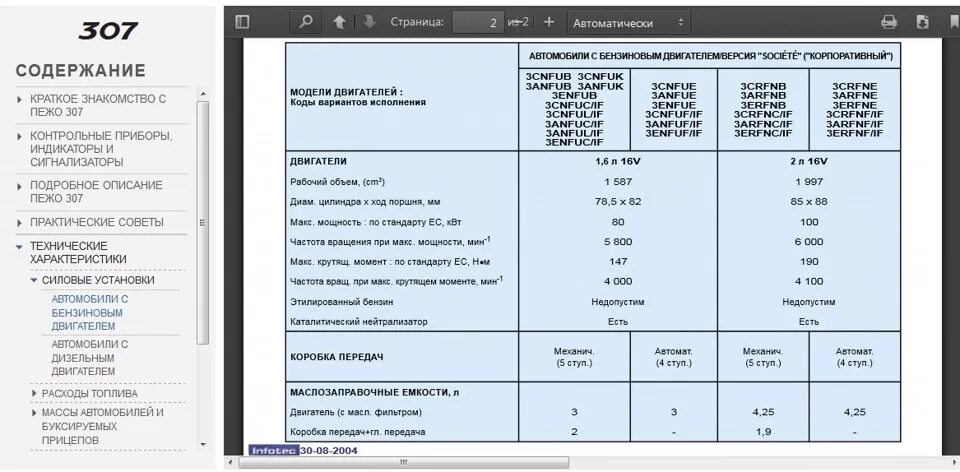The image size is (960, 472).
Task: Click the contents scrollbar down arrow
Action: tap(203, 445)
